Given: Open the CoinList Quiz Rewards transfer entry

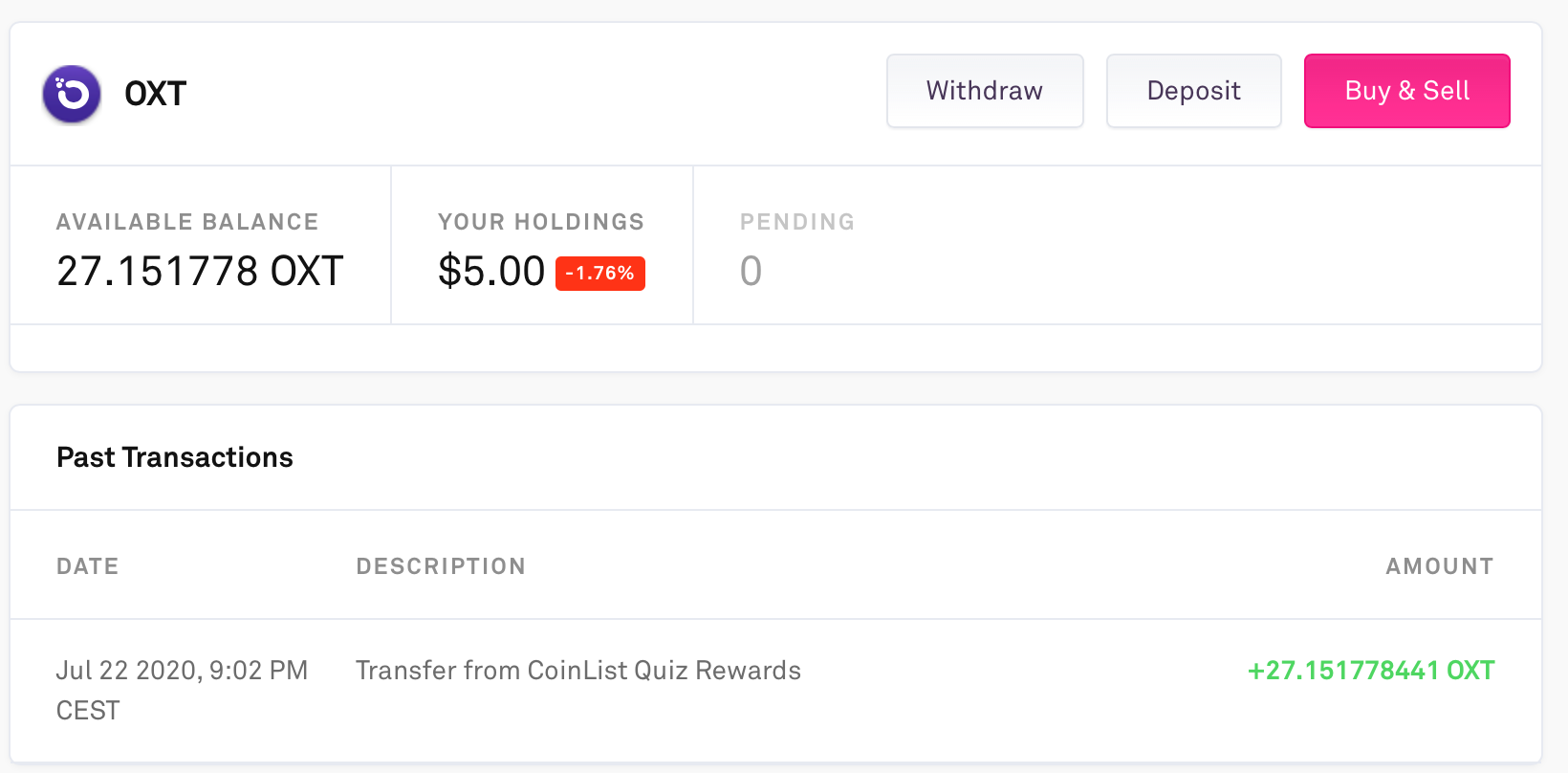Looking at the screenshot, I should 577,671.
